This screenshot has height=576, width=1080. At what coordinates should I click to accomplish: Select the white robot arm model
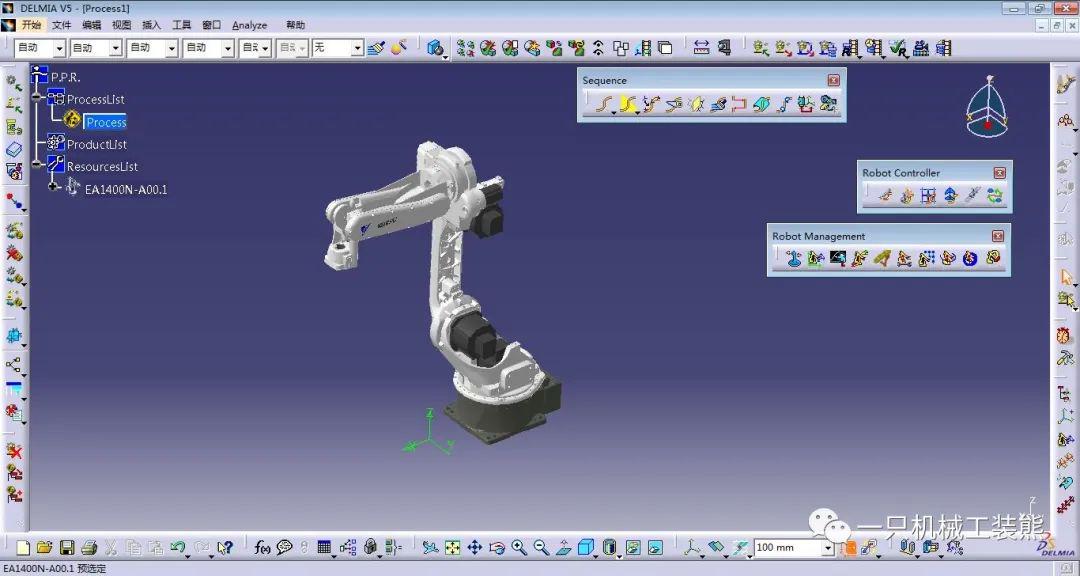[442, 292]
